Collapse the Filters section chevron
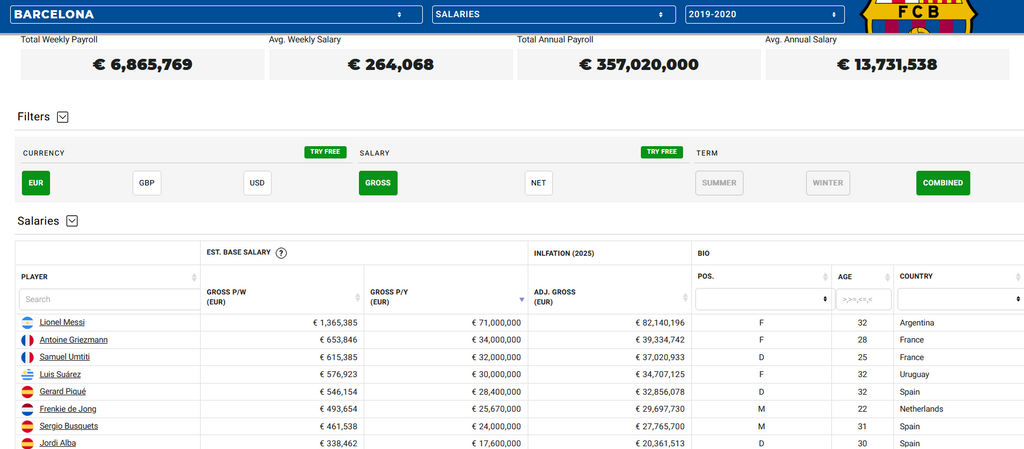Screen dimensions: 1024x449 pyautogui.click(x=63, y=117)
